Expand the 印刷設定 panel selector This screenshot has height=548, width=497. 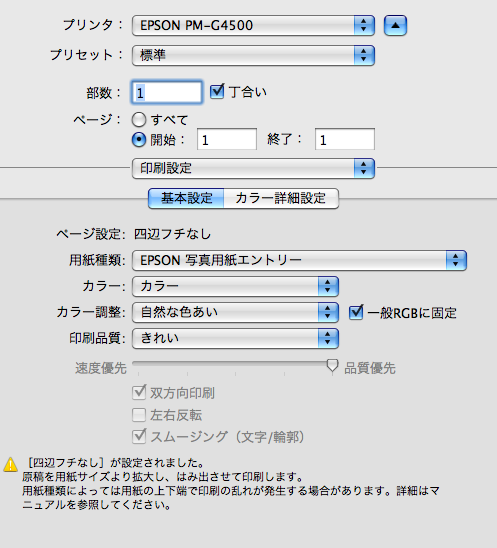pos(253,168)
